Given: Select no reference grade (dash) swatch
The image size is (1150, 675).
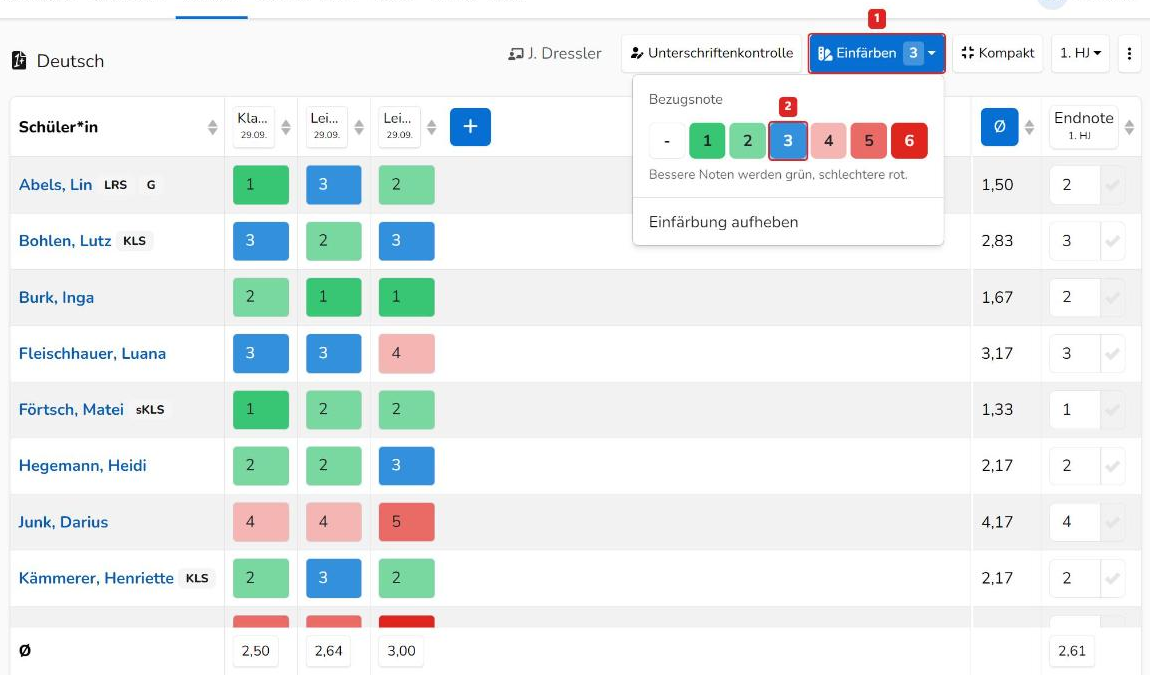Looking at the screenshot, I should (667, 140).
